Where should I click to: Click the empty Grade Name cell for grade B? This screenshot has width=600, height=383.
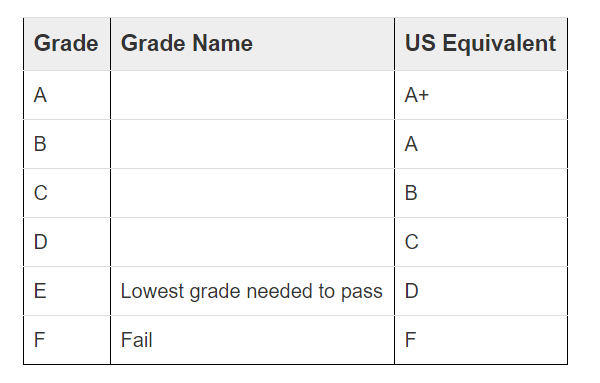(253, 144)
